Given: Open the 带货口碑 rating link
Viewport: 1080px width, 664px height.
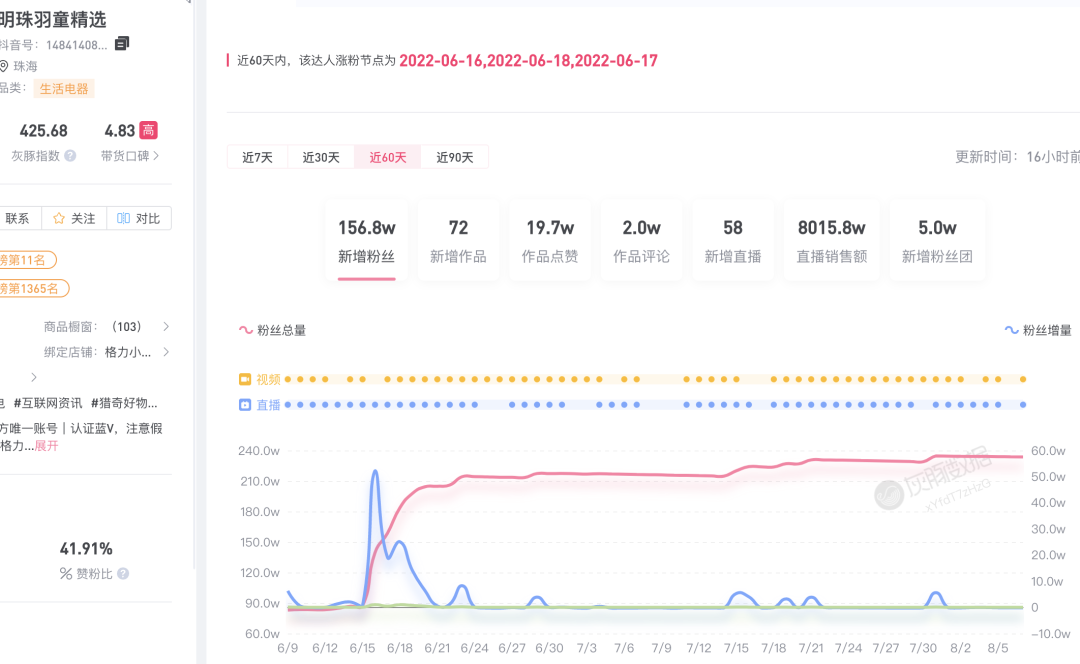Looking at the screenshot, I should 130,156.
